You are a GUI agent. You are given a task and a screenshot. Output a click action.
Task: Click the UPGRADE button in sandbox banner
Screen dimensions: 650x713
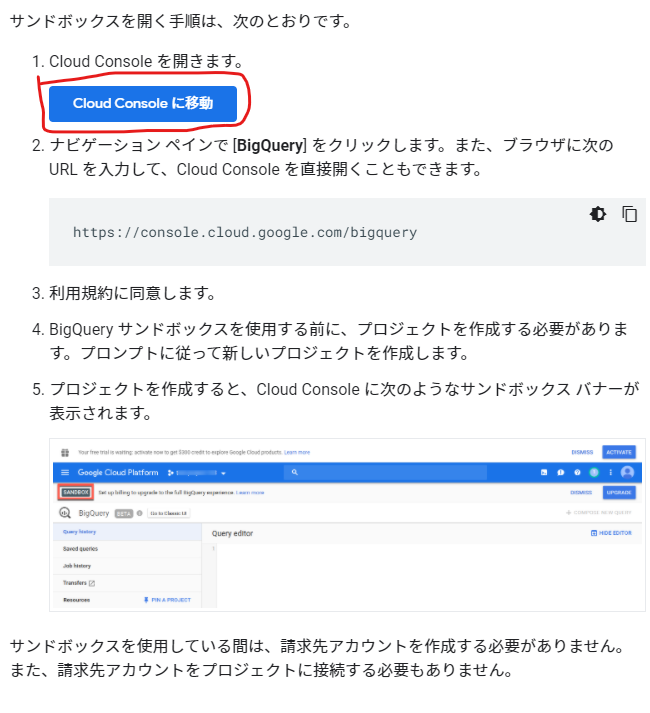[619, 492]
